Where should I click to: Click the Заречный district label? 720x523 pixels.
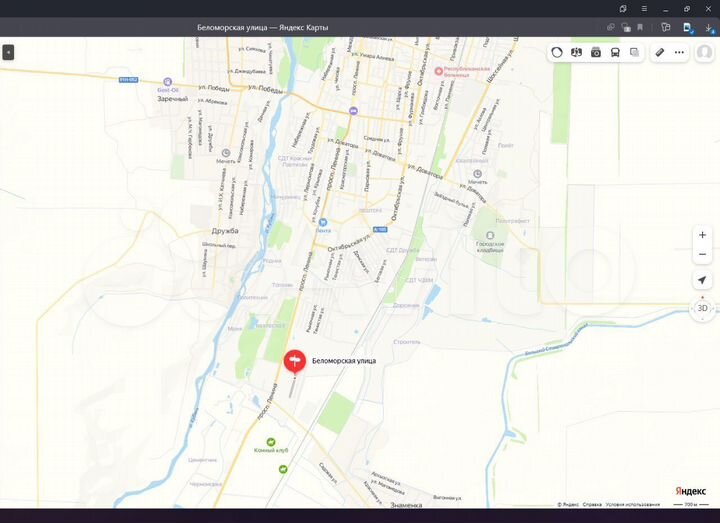pyautogui.click(x=173, y=99)
